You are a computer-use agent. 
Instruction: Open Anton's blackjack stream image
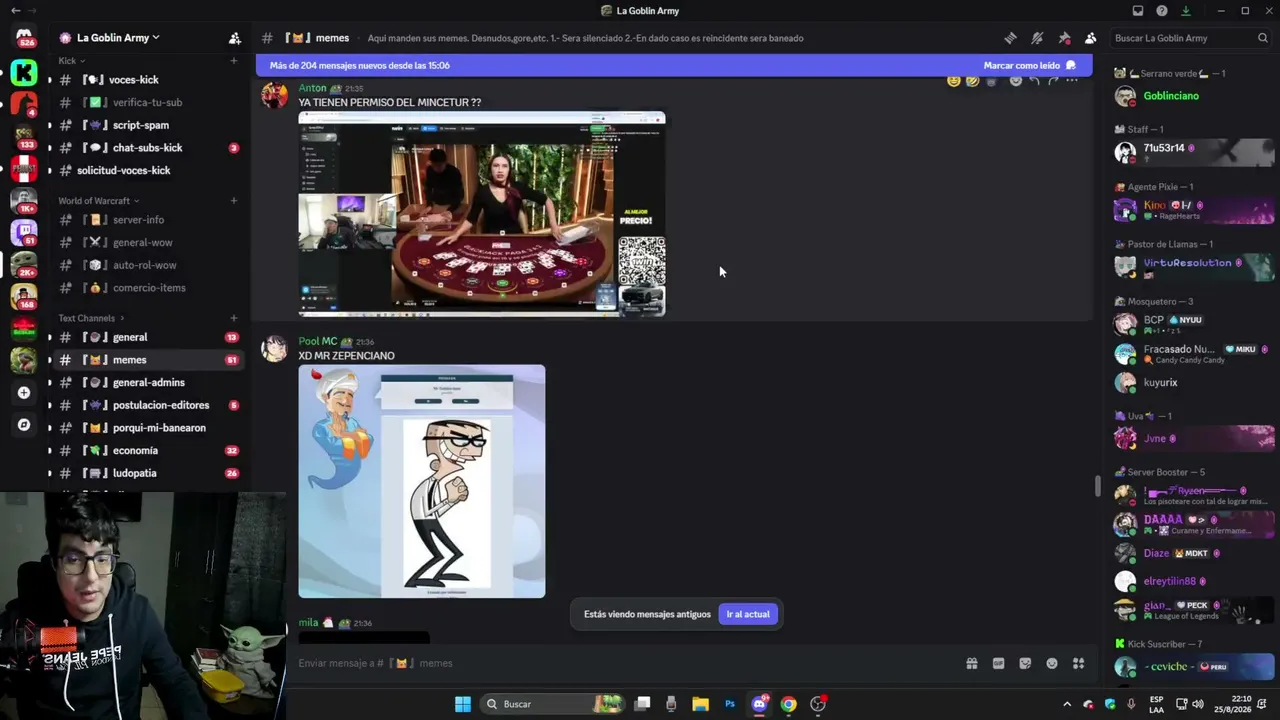pos(482,214)
